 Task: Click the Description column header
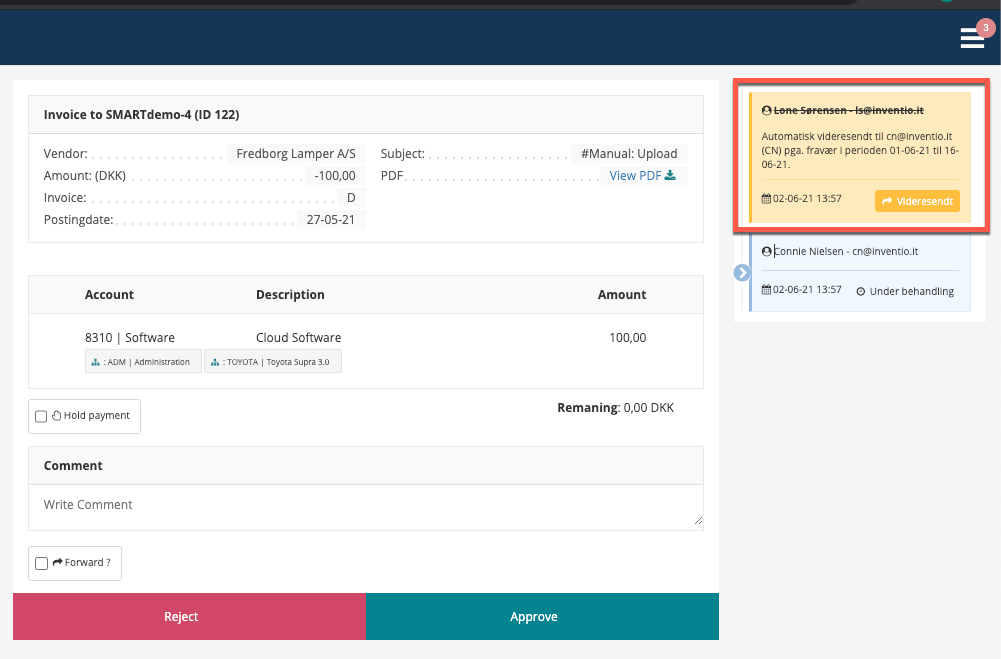pos(290,295)
